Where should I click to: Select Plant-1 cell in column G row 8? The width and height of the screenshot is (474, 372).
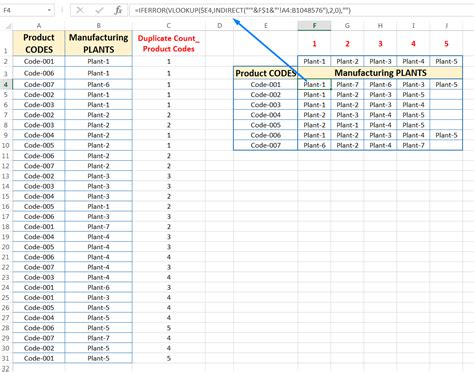click(x=347, y=125)
